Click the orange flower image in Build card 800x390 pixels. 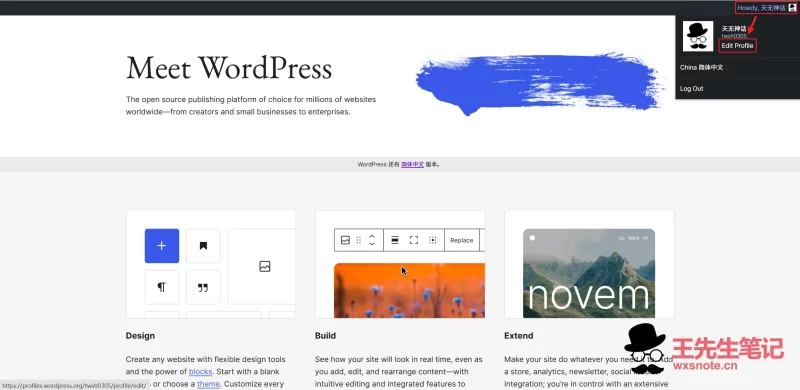pyautogui.click(x=409, y=290)
